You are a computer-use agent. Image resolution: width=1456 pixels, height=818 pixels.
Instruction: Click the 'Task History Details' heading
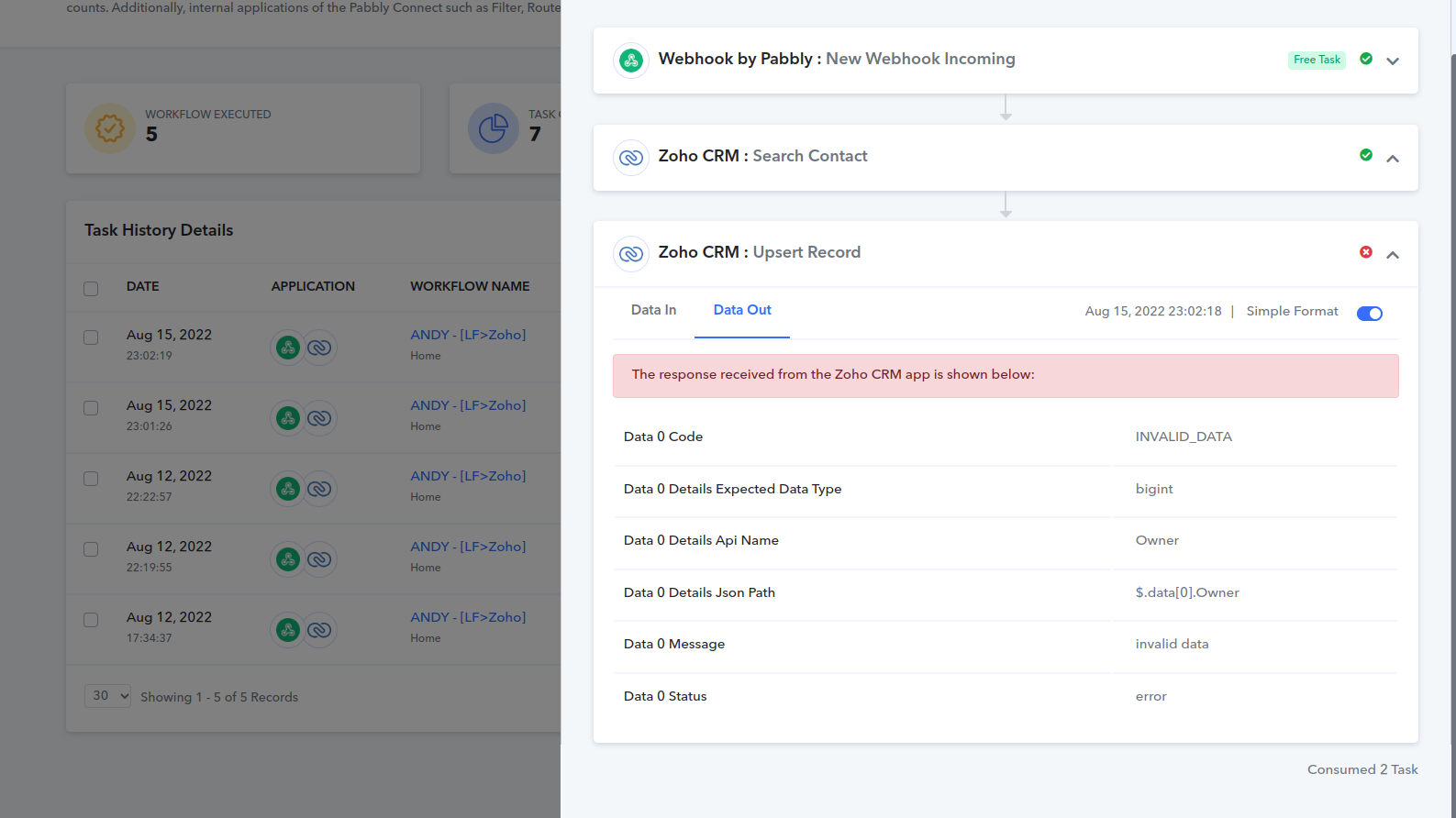coord(159,230)
